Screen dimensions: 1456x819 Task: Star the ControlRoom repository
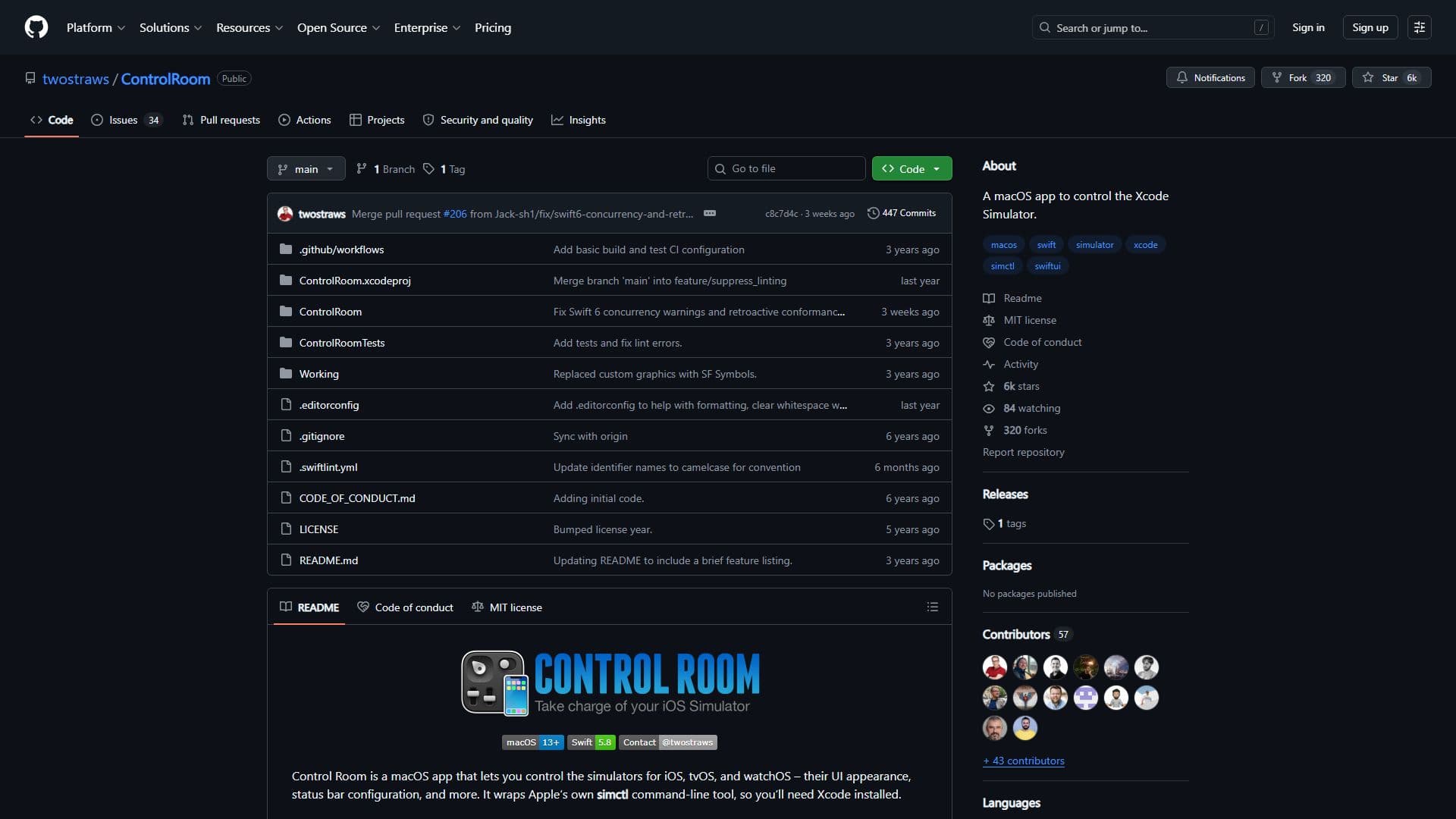(x=1391, y=77)
